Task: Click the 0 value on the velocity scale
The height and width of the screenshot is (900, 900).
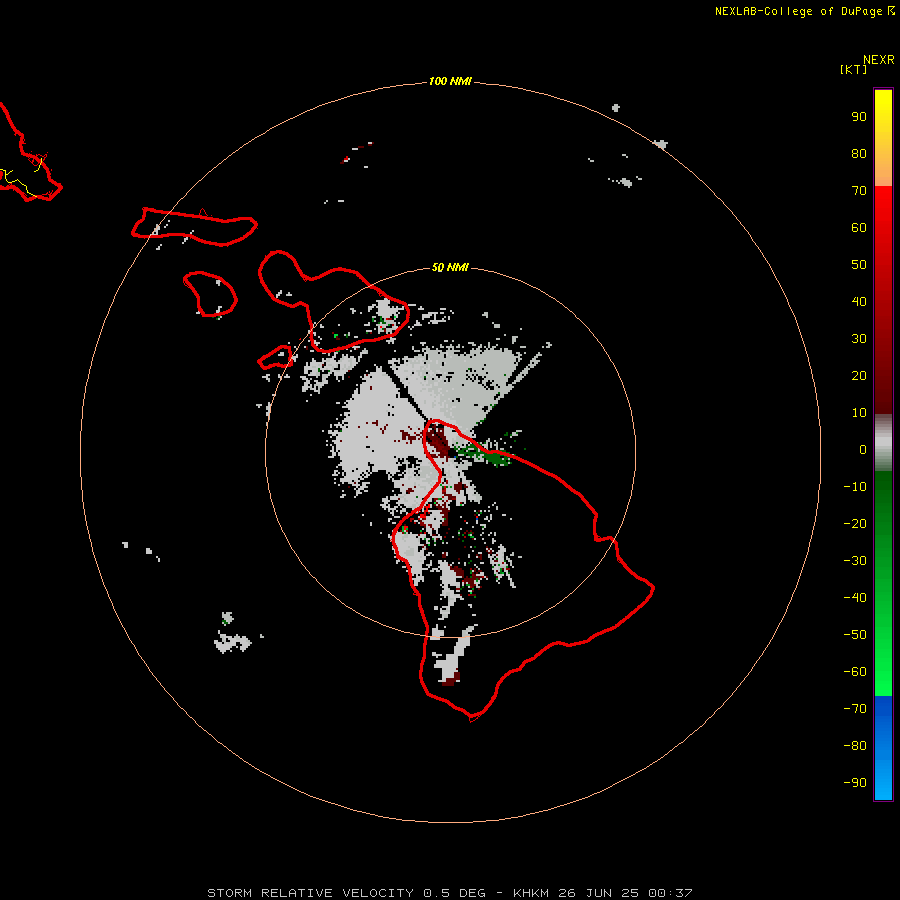Action: [x=863, y=450]
